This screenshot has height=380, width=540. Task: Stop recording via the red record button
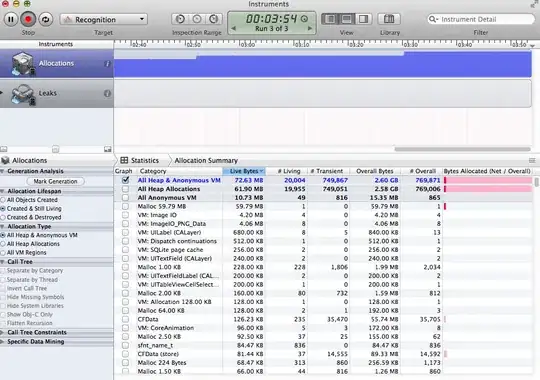(x=28, y=19)
